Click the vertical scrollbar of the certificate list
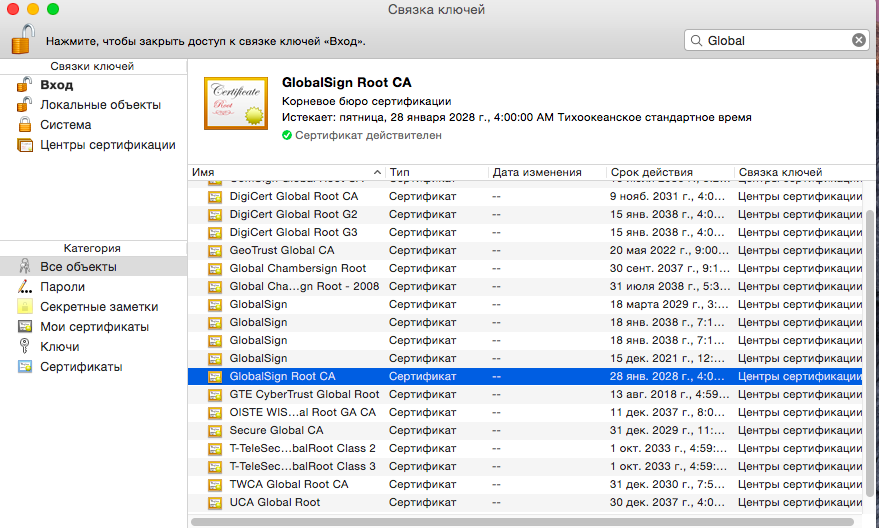This screenshot has width=879, height=528. pos(870,353)
